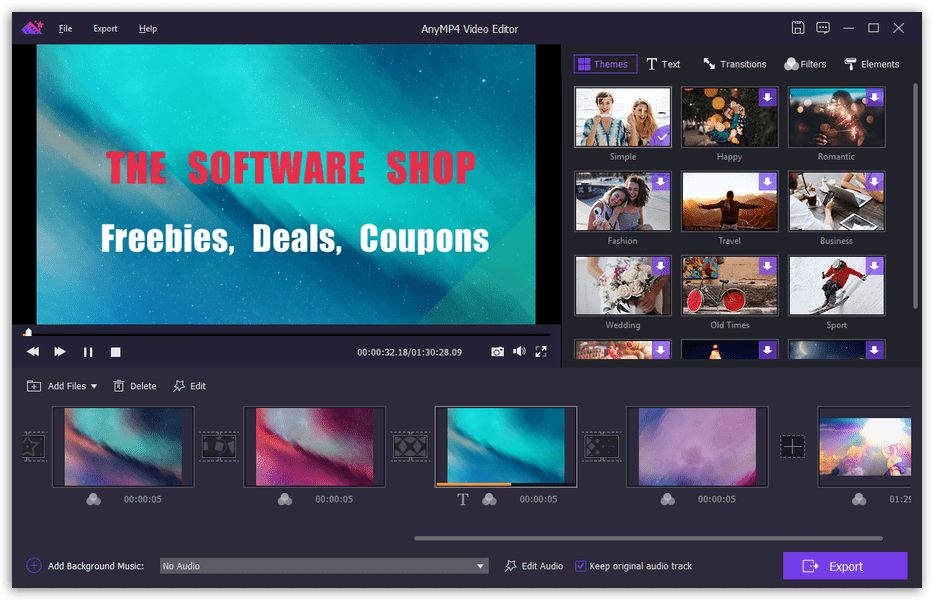Open filter icon under fifth clip
The height and width of the screenshot is (600, 934).
(859, 499)
